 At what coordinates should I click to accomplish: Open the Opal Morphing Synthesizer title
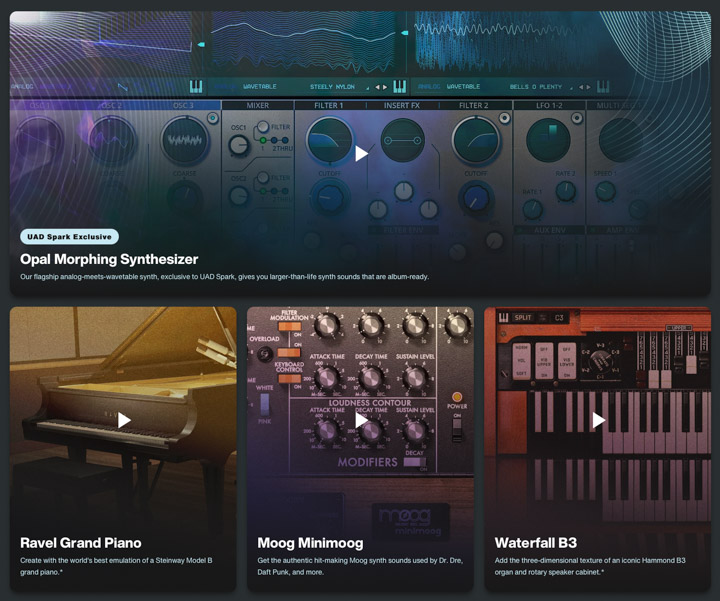pyautogui.click(x=109, y=259)
